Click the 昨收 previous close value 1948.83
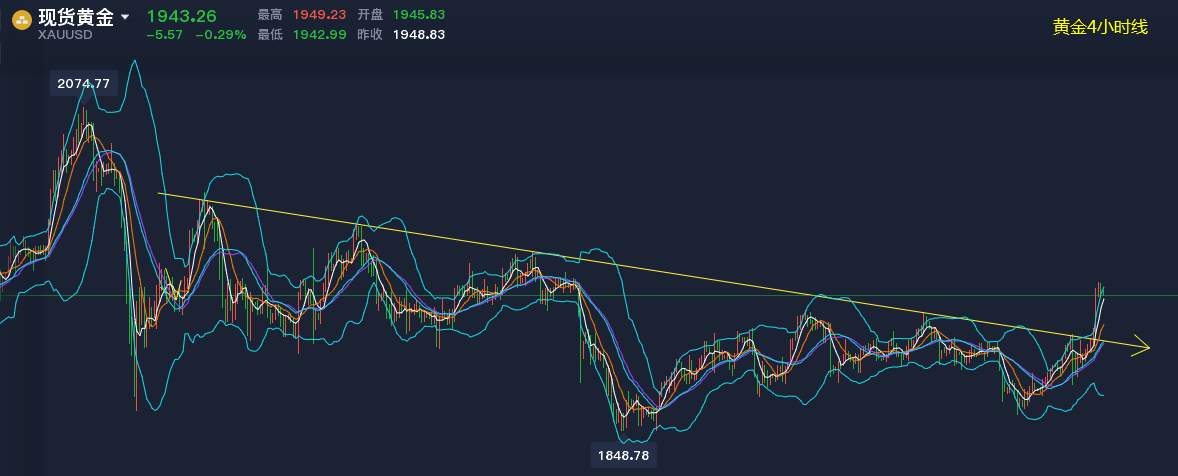Image resolution: width=1178 pixels, height=476 pixels. [x=418, y=35]
